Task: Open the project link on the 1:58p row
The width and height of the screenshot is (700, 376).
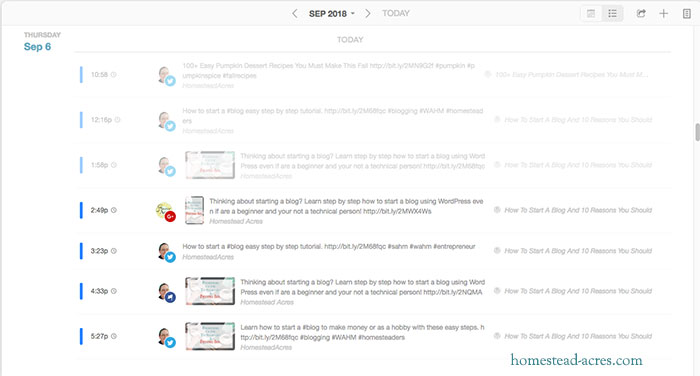Action: pyautogui.click(x=578, y=165)
